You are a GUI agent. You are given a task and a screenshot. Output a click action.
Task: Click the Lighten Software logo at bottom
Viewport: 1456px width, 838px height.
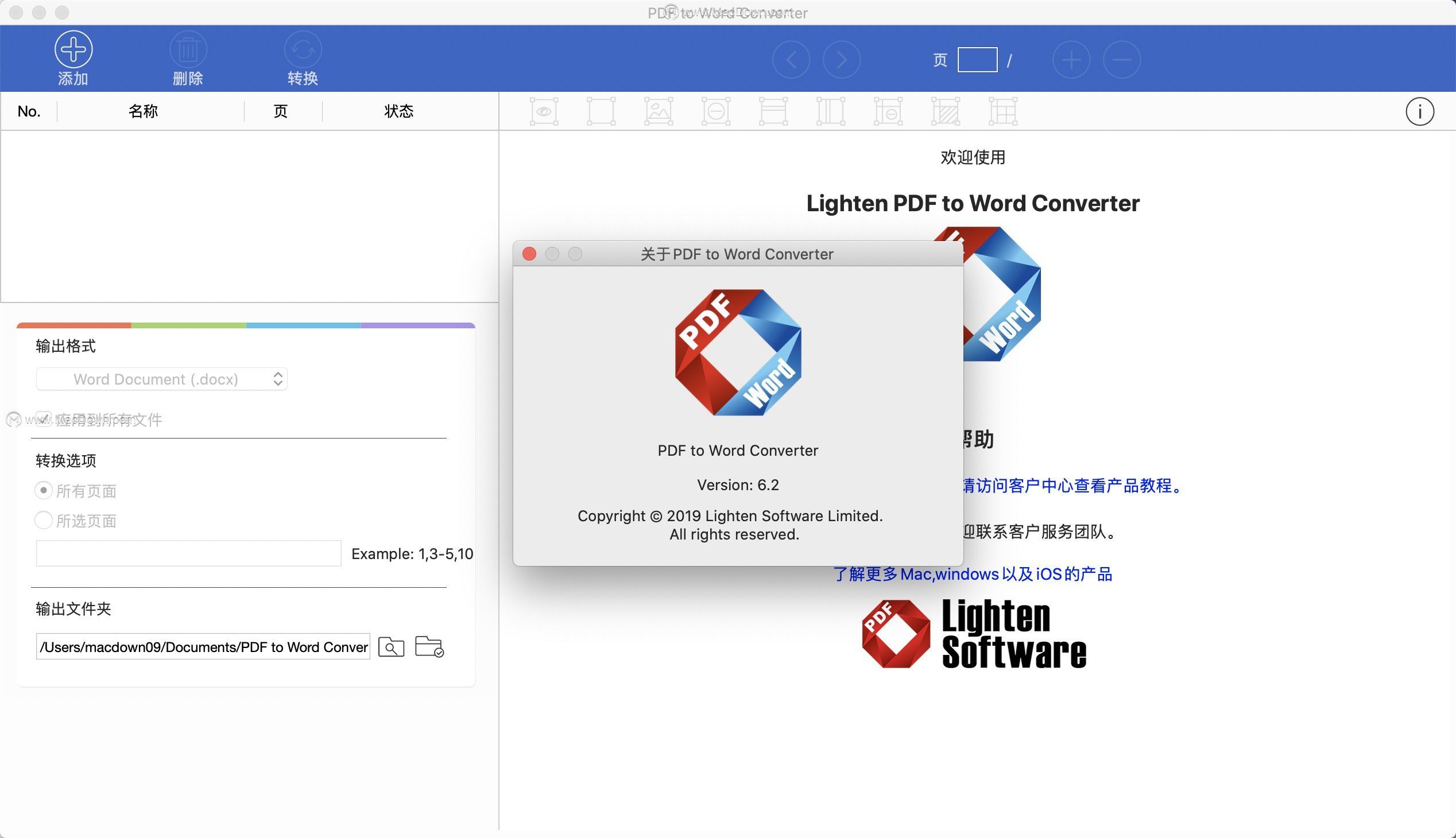coord(974,634)
